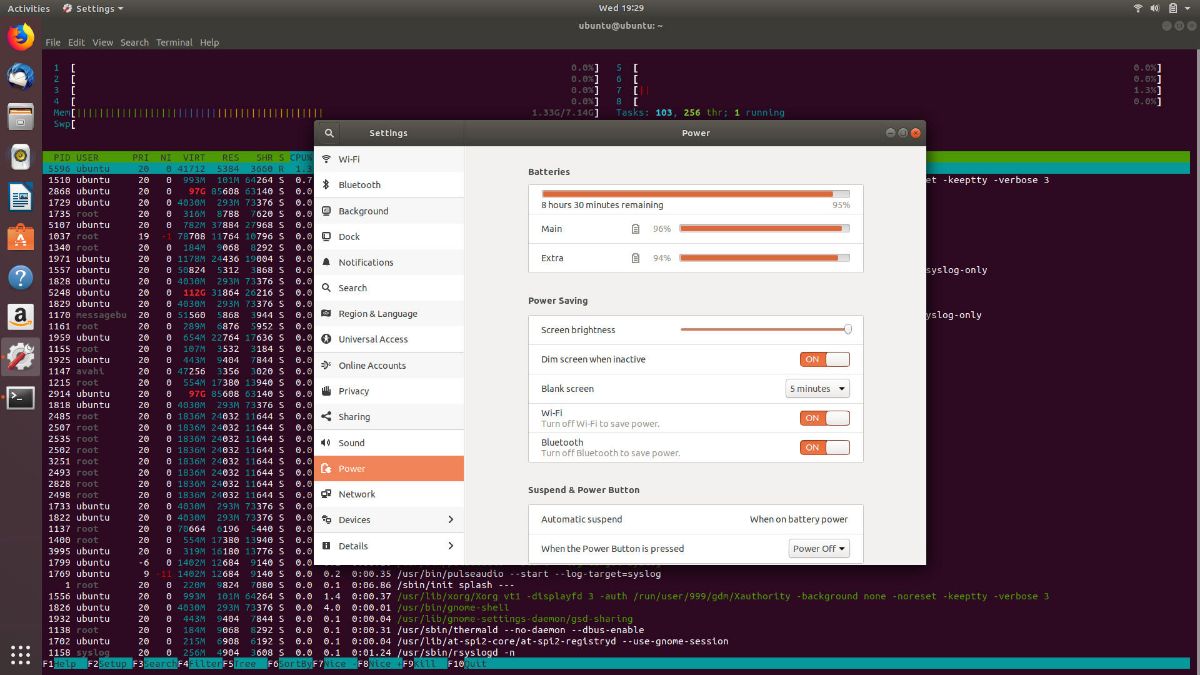This screenshot has width=1200, height=675.
Task: Open Rhythmbox music player in dock
Action: pyautogui.click(x=20, y=157)
